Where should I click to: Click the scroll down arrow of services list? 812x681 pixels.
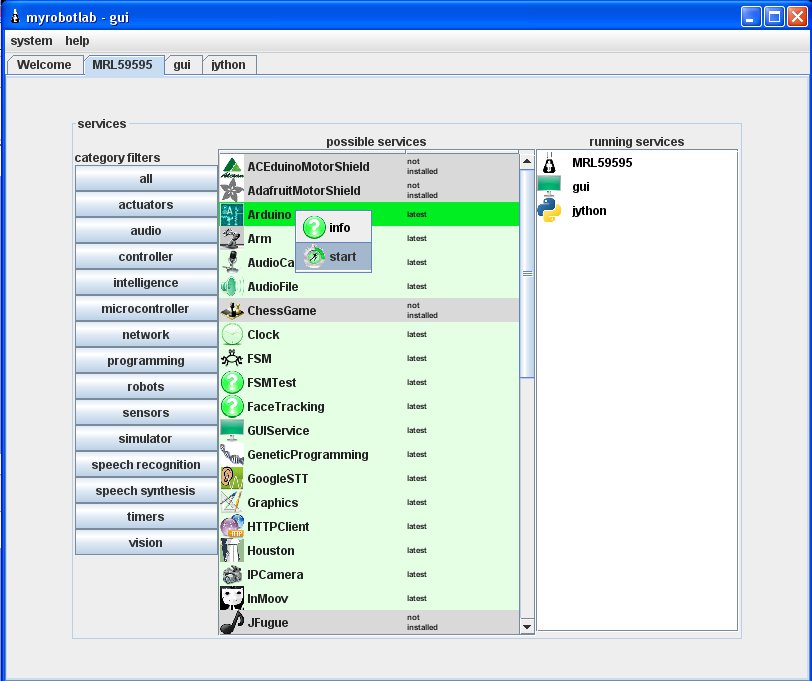(527, 626)
